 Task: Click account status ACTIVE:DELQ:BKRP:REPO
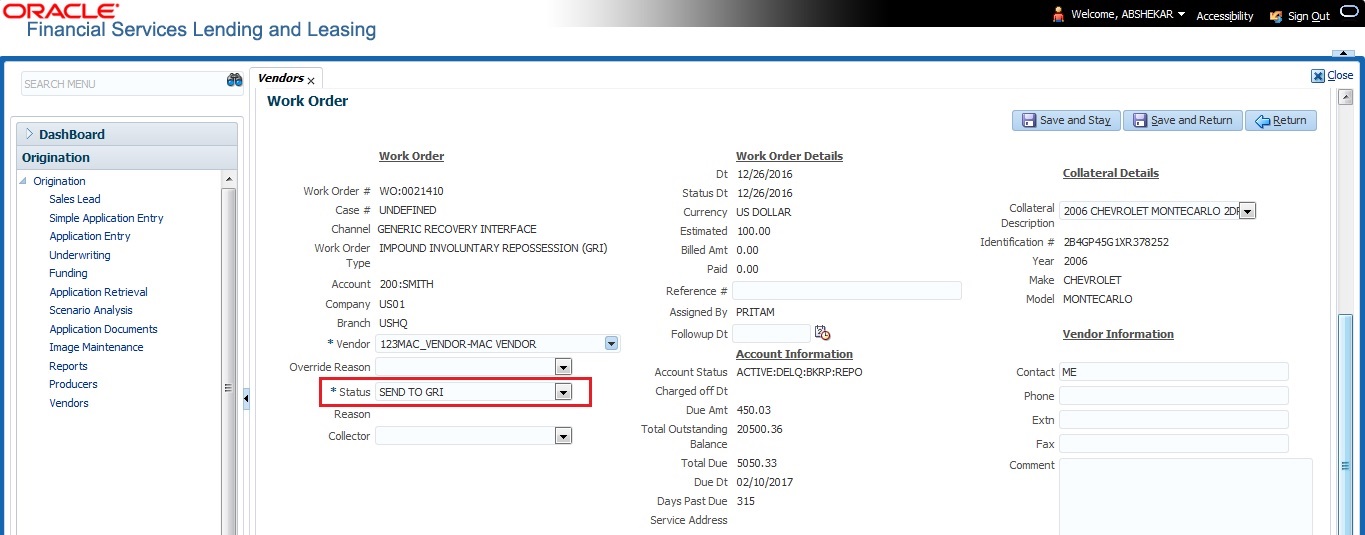click(799, 372)
